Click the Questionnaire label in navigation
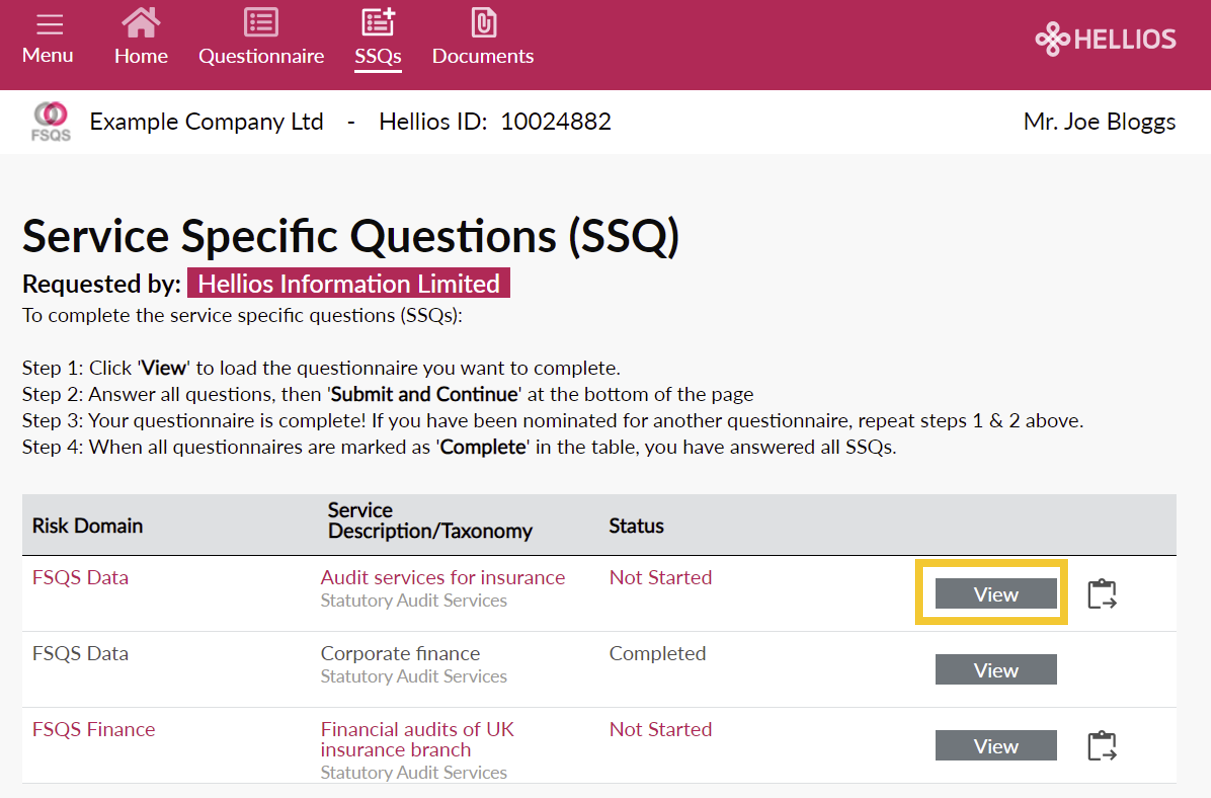Screen dimensions: 1211x798 pos(261,56)
